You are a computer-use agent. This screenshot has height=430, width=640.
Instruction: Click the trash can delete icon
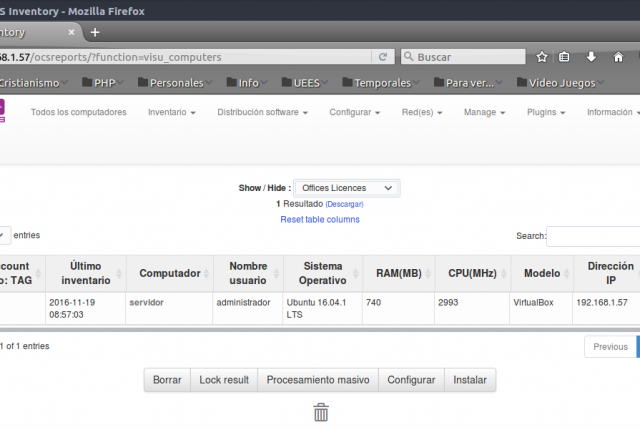321,412
